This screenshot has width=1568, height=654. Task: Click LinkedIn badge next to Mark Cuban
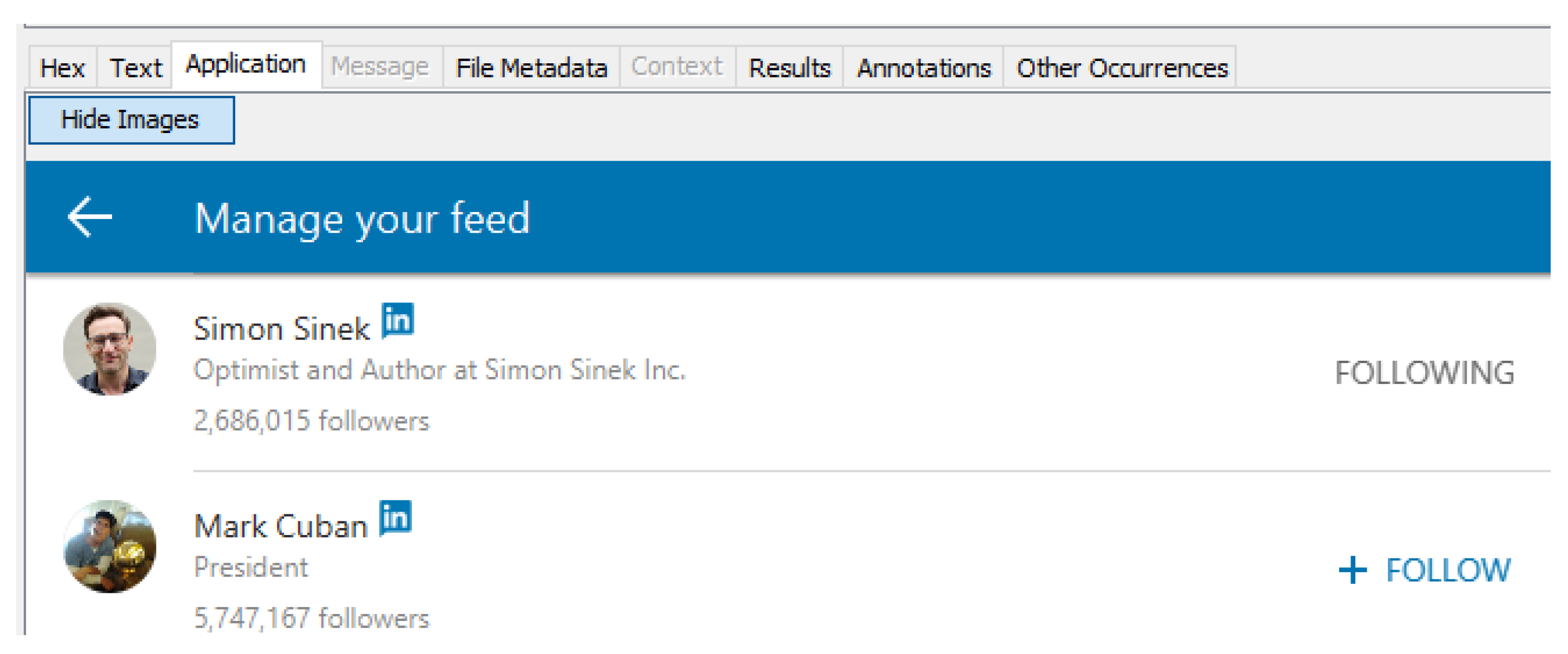click(x=395, y=518)
